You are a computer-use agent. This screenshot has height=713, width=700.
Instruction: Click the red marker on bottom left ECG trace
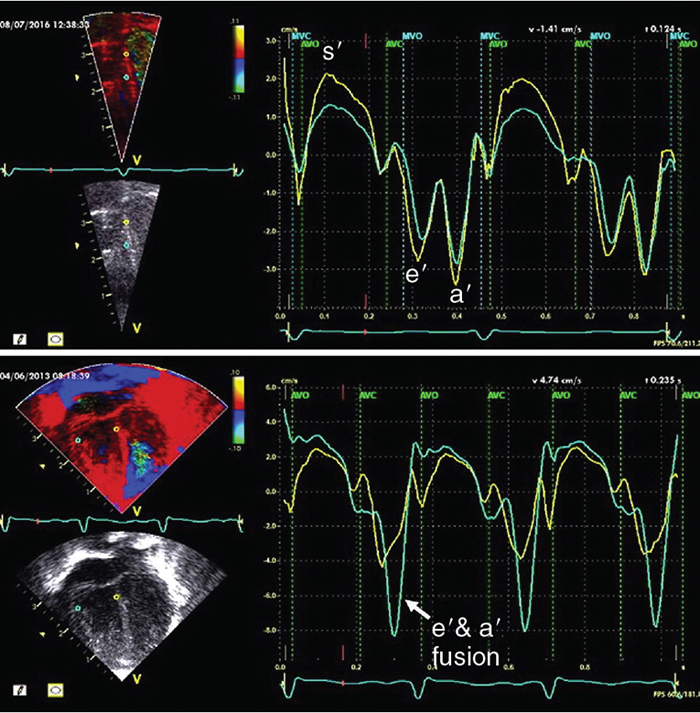(38, 521)
